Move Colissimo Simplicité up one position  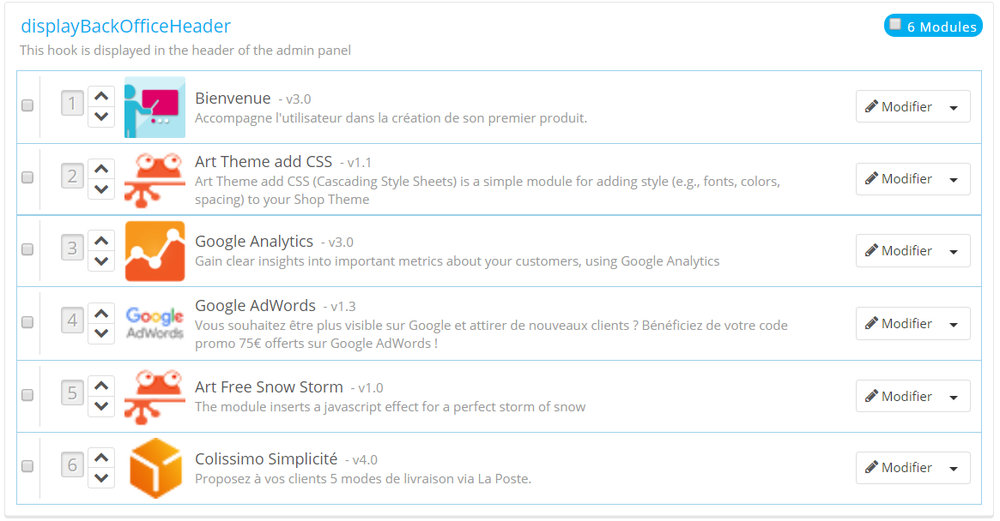(100, 457)
